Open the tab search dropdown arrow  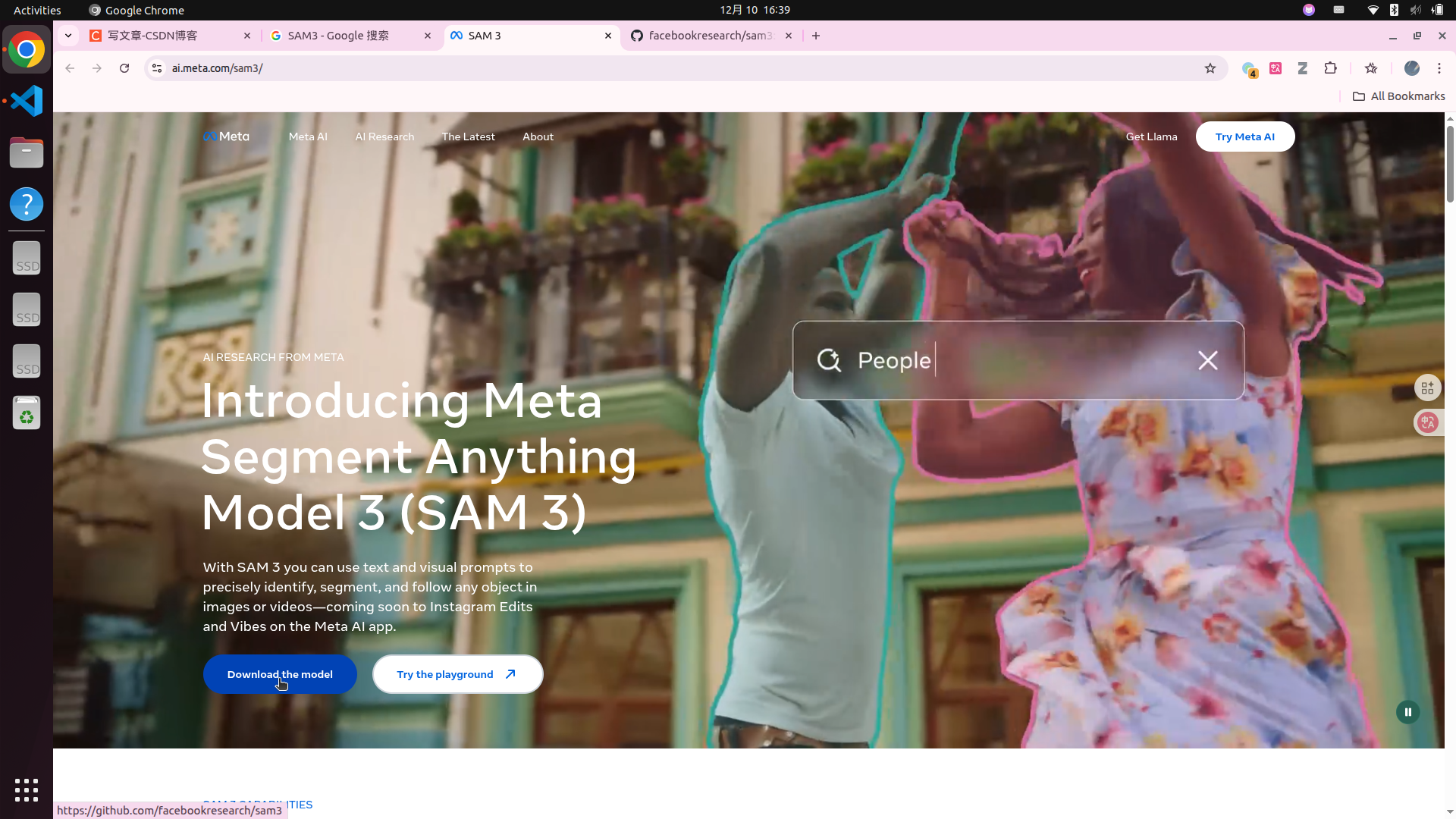(68, 36)
